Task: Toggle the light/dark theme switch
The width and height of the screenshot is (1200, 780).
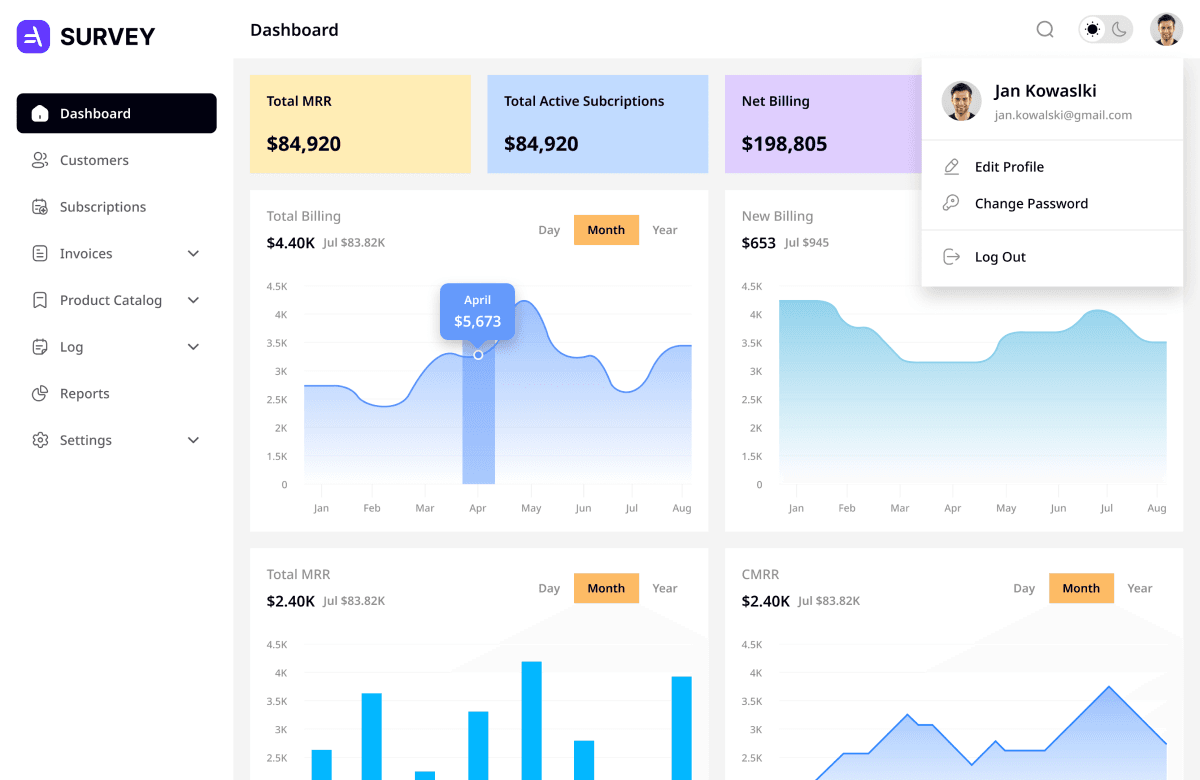Action: [x=1105, y=29]
